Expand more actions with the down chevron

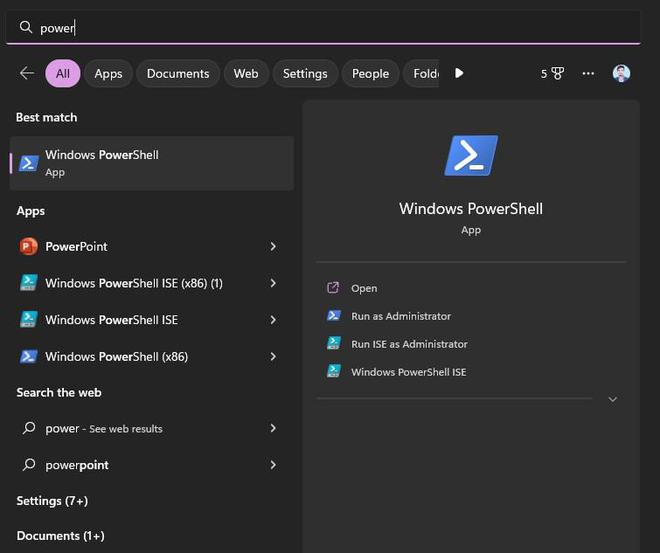[612, 399]
